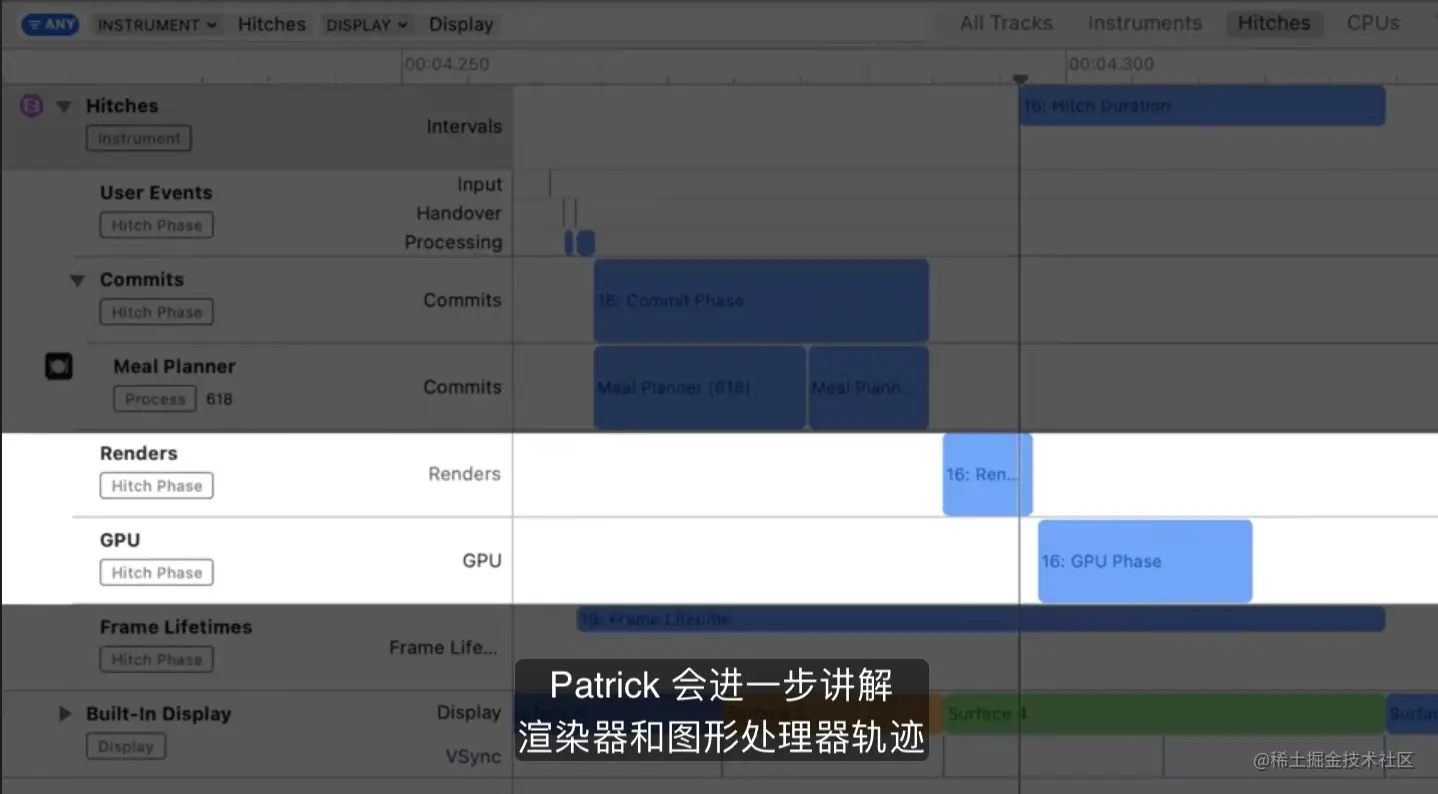The image size is (1438, 794).
Task: Click the 00:04.250 ruler timestamp
Action: click(447, 64)
